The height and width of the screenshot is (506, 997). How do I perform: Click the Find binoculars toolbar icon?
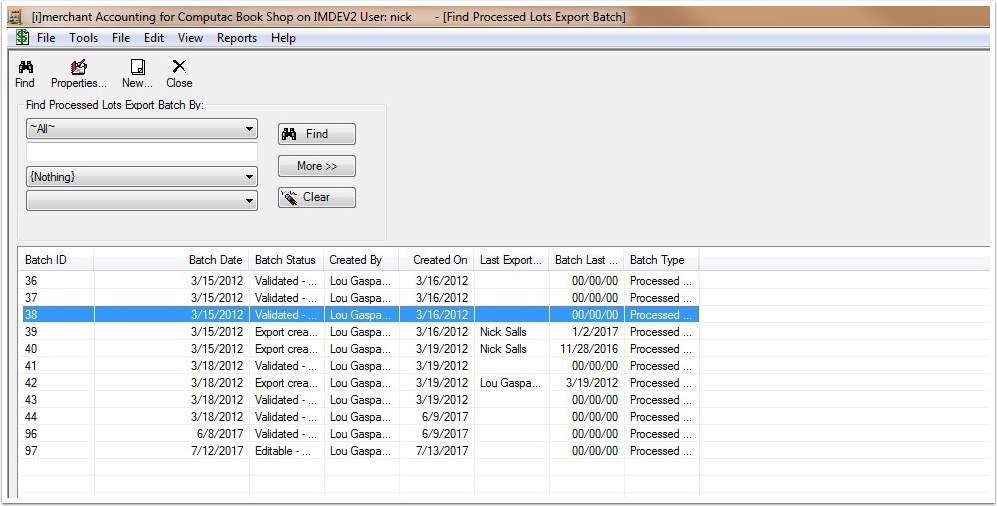[x=25, y=67]
